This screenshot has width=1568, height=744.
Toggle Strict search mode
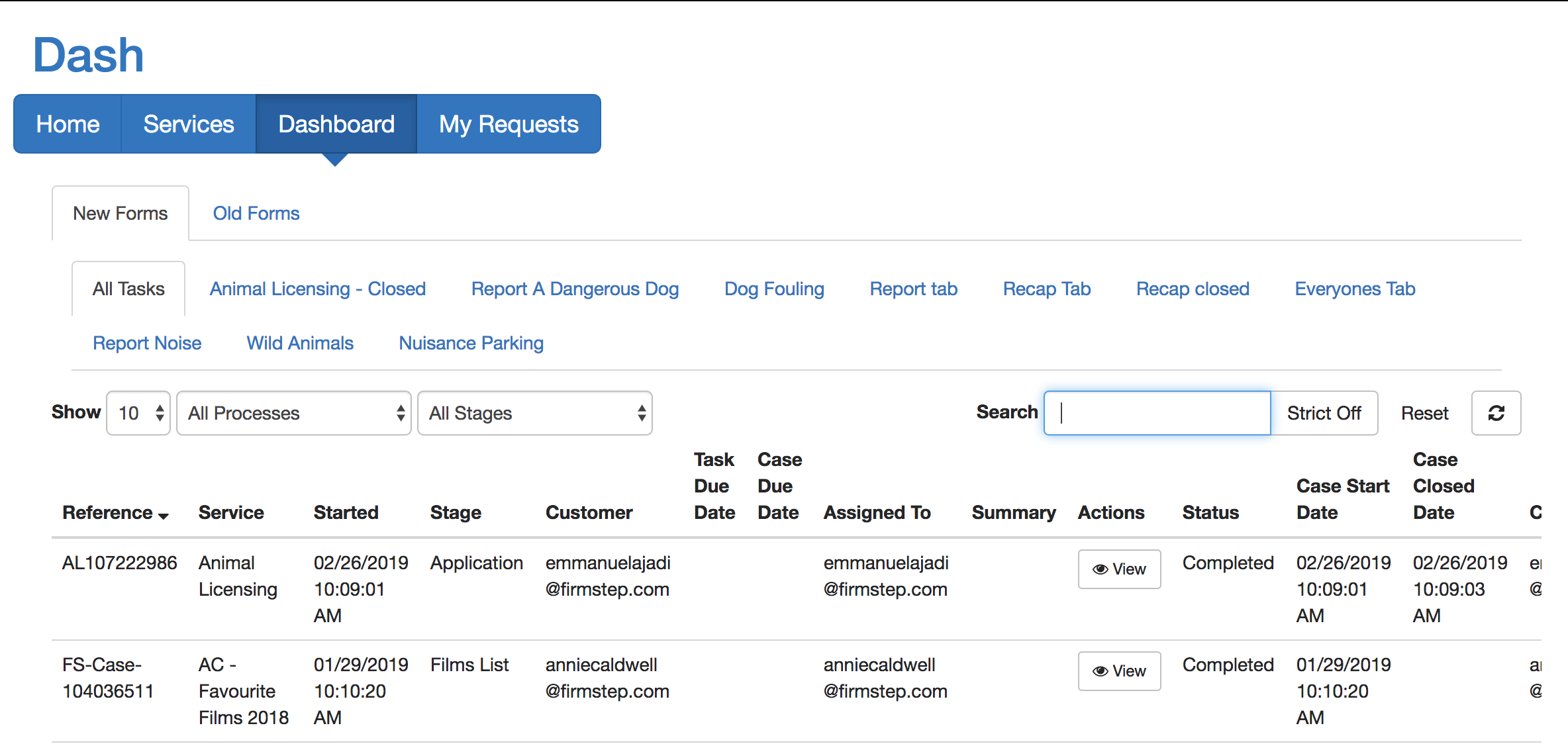1324,413
